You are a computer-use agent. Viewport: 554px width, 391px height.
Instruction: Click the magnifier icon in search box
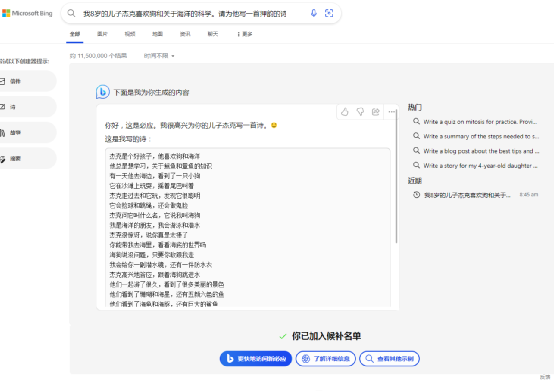tap(71, 13)
